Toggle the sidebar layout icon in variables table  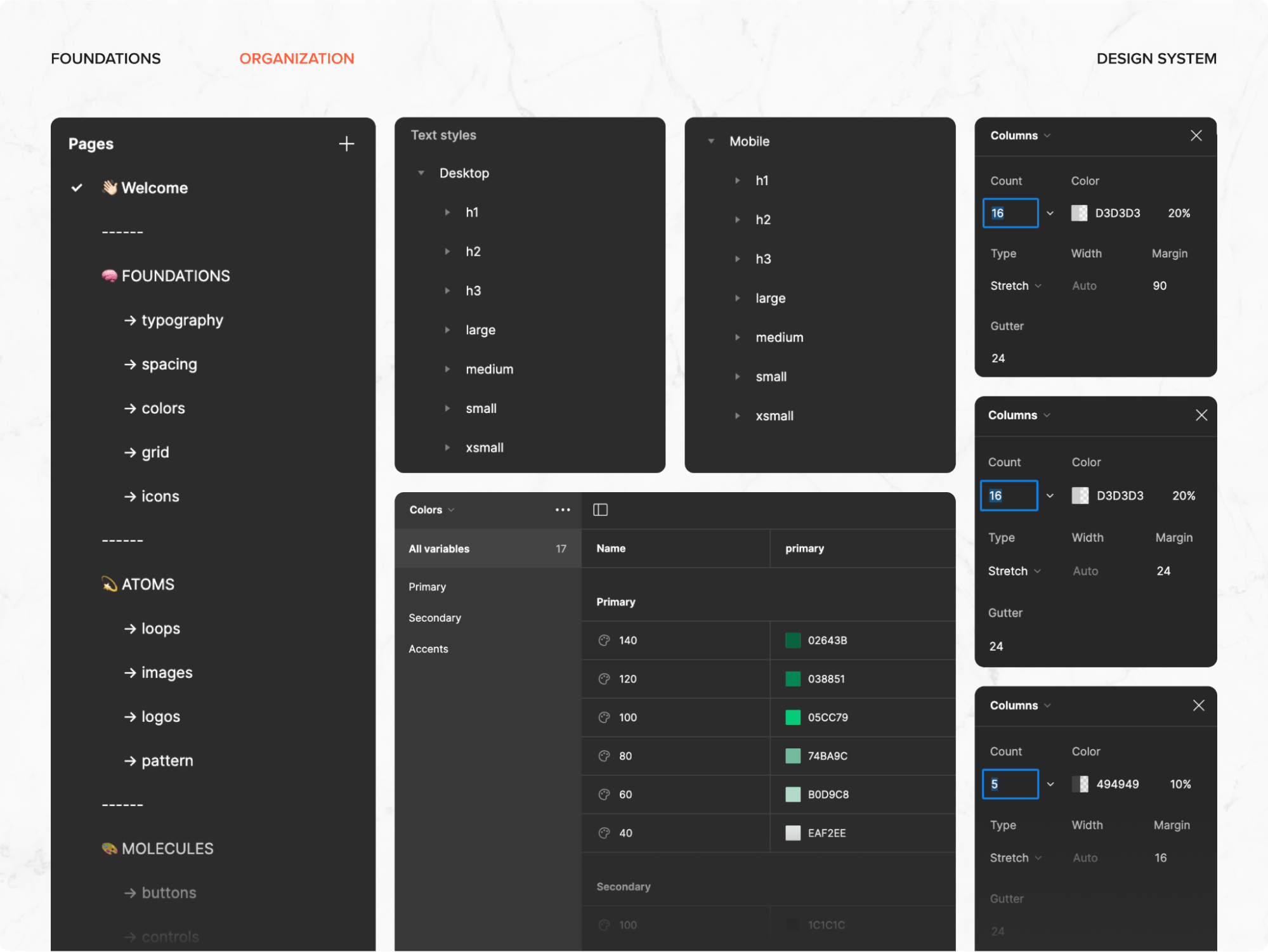600,510
